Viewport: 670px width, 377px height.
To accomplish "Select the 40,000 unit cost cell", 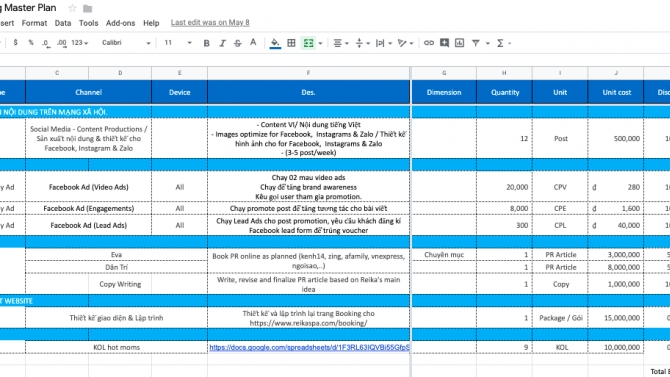I will (616, 225).
